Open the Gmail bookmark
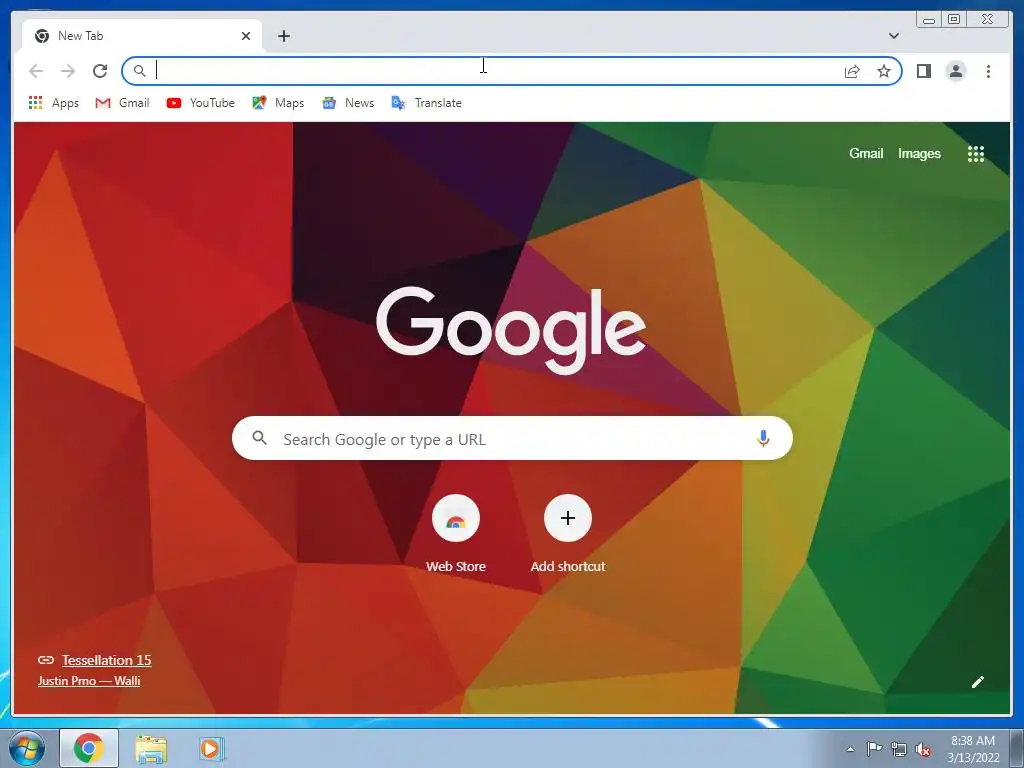The image size is (1024, 768). [x=122, y=103]
